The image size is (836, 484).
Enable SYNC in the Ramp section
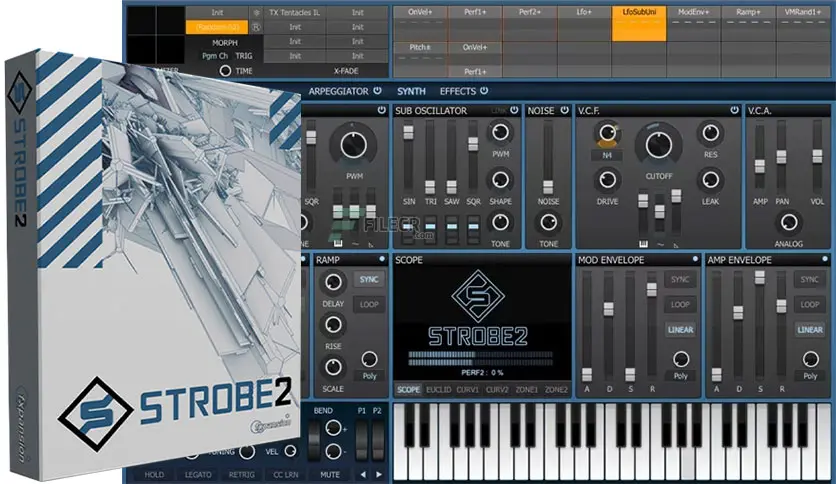pyautogui.click(x=367, y=279)
